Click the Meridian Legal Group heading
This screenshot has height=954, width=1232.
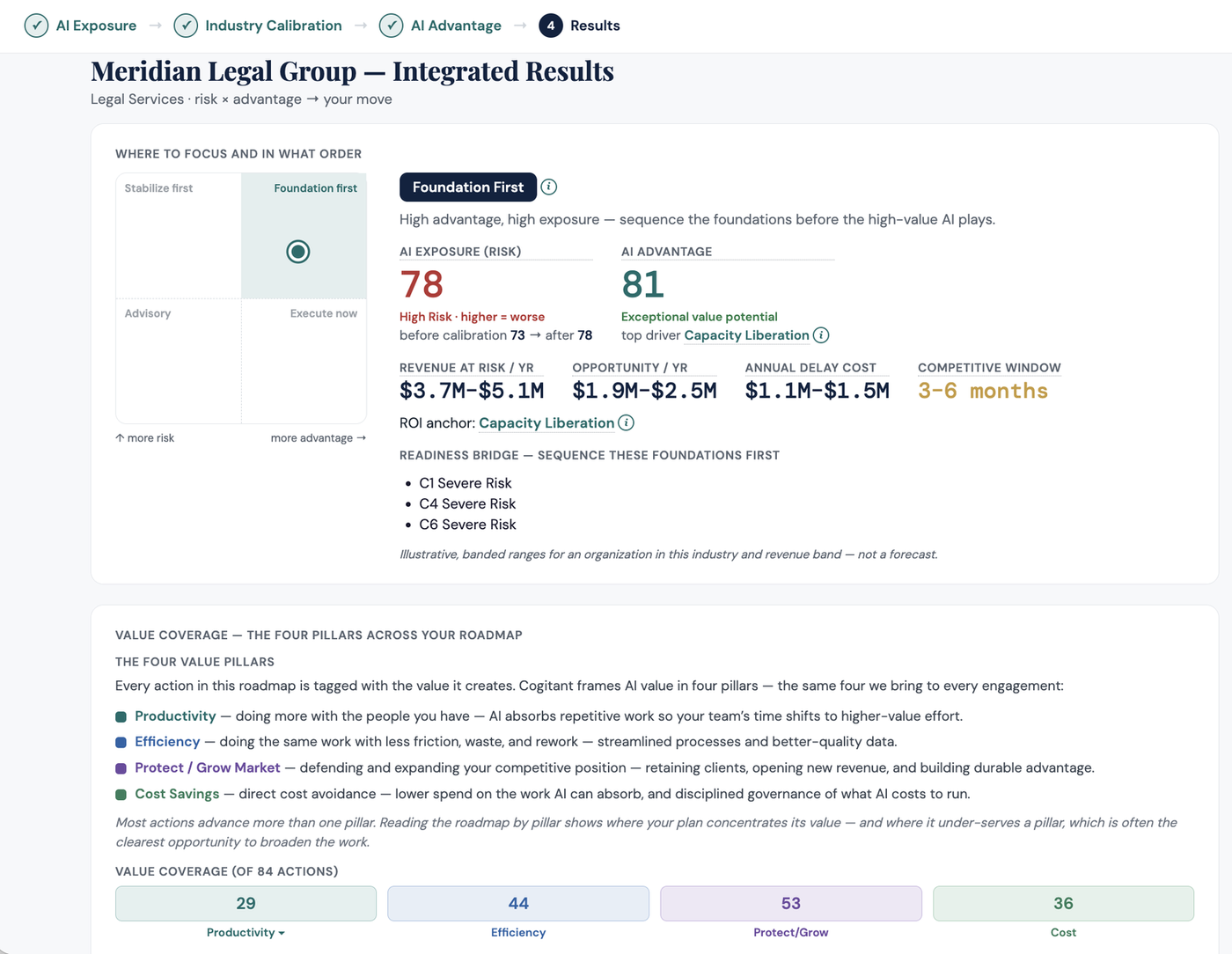(x=352, y=71)
